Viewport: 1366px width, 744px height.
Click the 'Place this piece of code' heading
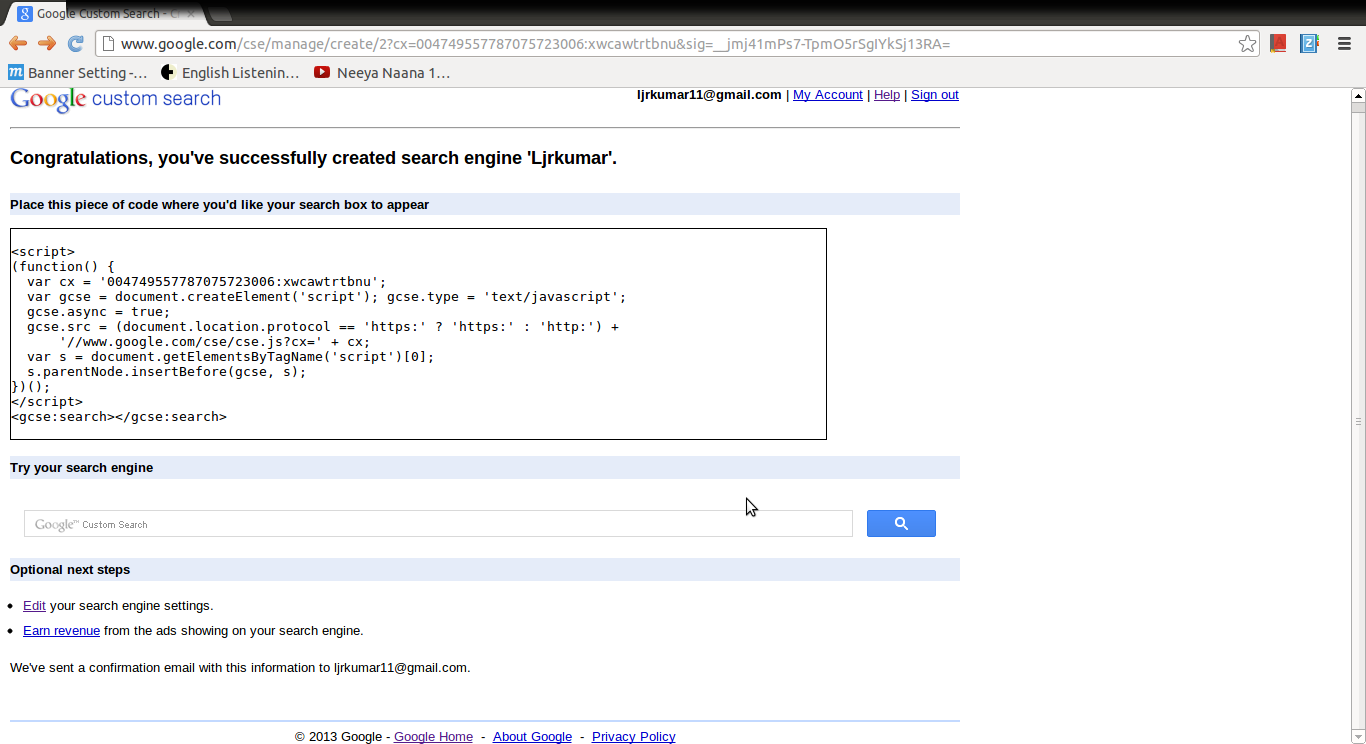click(x=219, y=204)
